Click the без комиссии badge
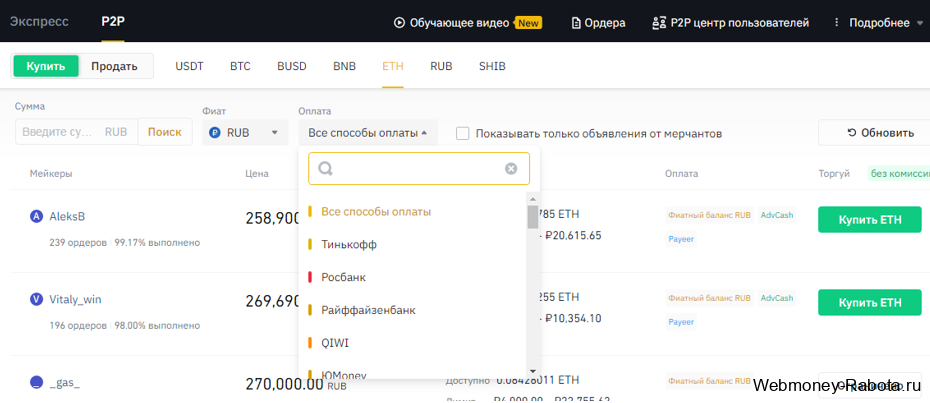 (898, 173)
